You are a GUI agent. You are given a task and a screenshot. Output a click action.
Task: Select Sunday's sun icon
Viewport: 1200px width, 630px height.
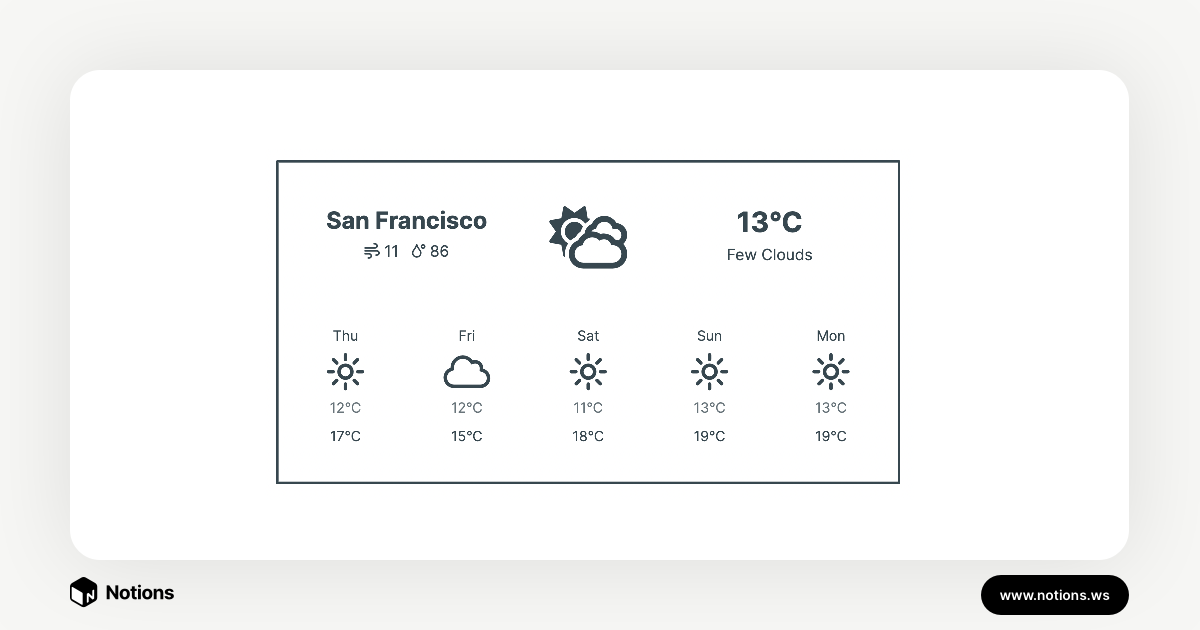(x=709, y=372)
